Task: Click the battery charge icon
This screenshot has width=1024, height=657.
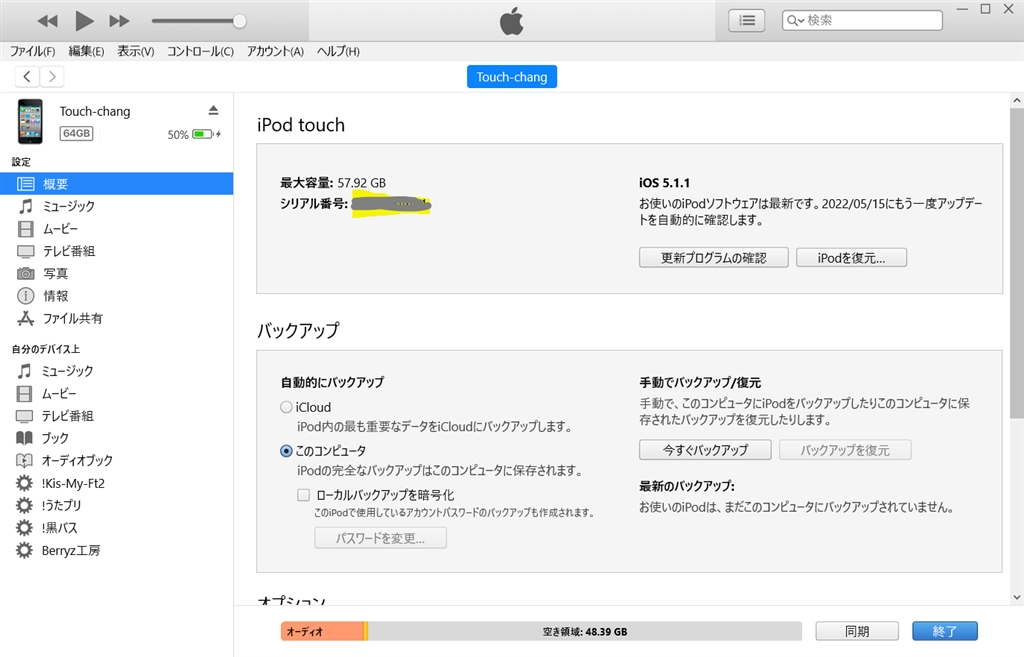Action: (x=204, y=134)
